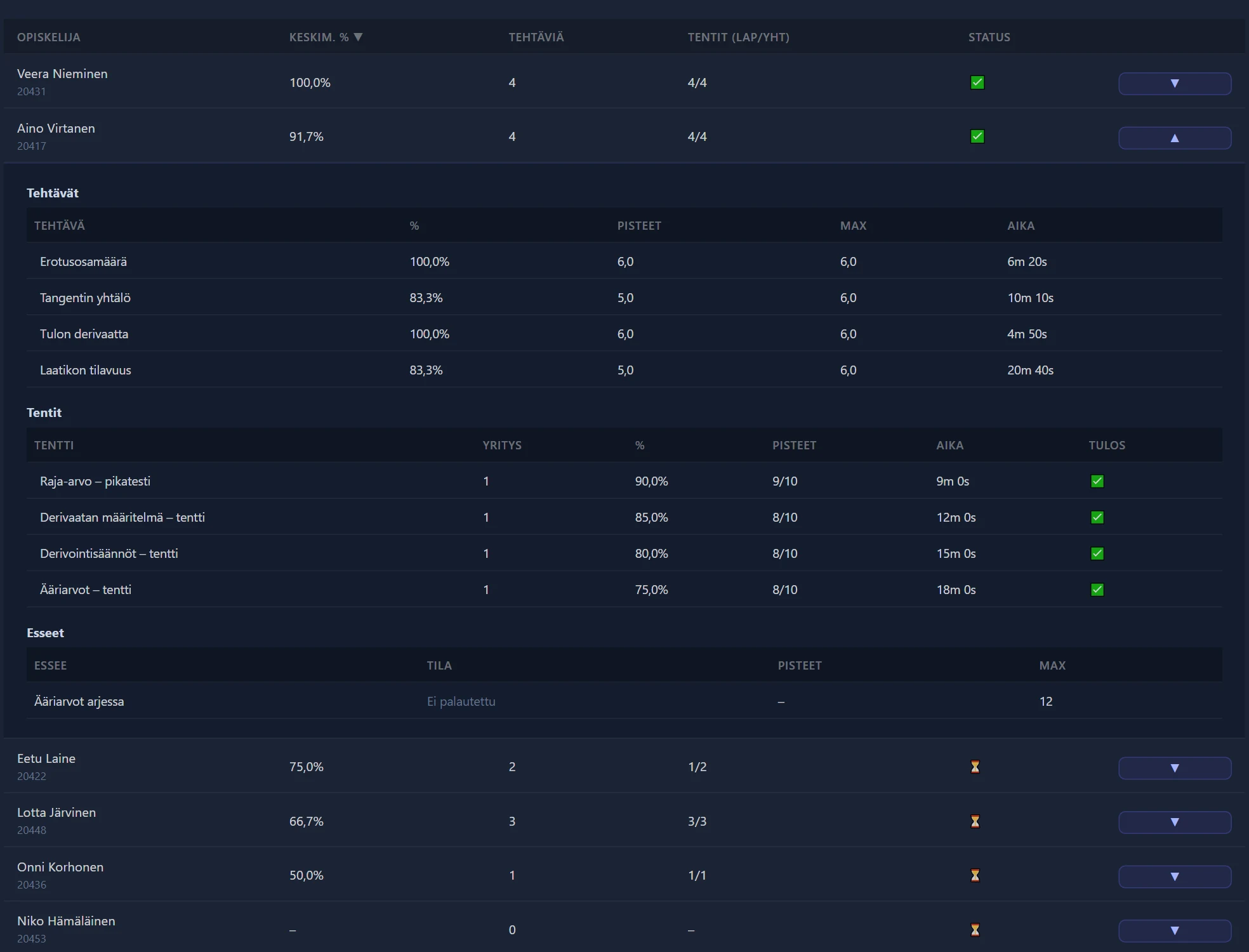Click Lotta Järvinen's hourglass status icon
Image resolution: width=1249 pixels, height=952 pixels.
point(975,821)
